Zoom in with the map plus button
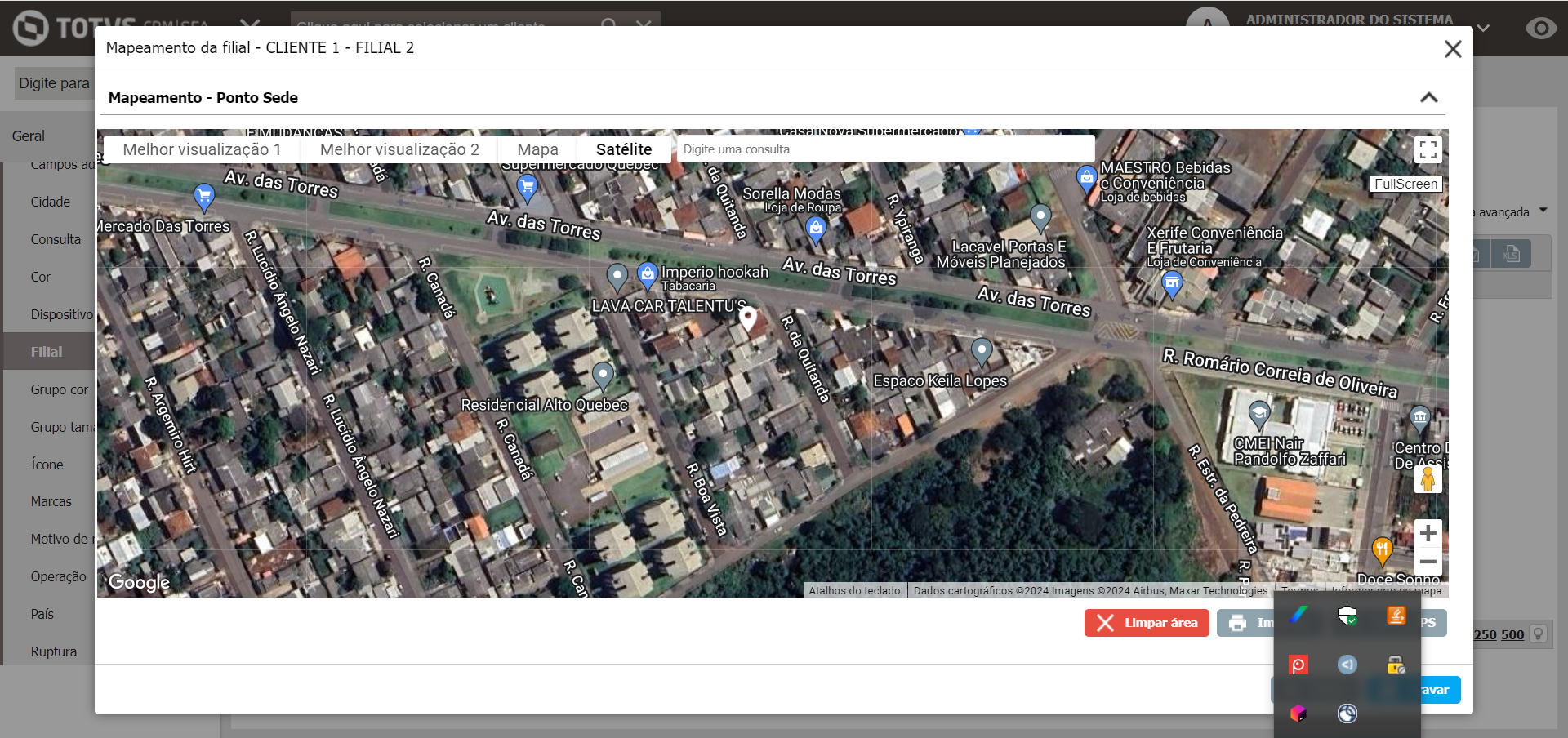 pos(1428,533)
